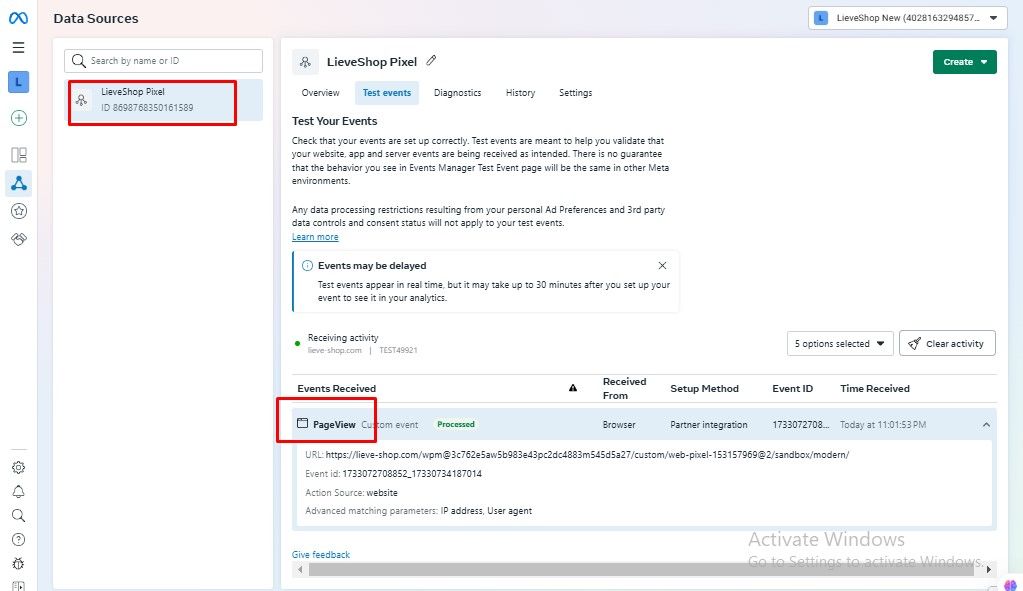Open the gear Settings icon in the sidebar
The image size is (1023, 591).
point(18,468)
